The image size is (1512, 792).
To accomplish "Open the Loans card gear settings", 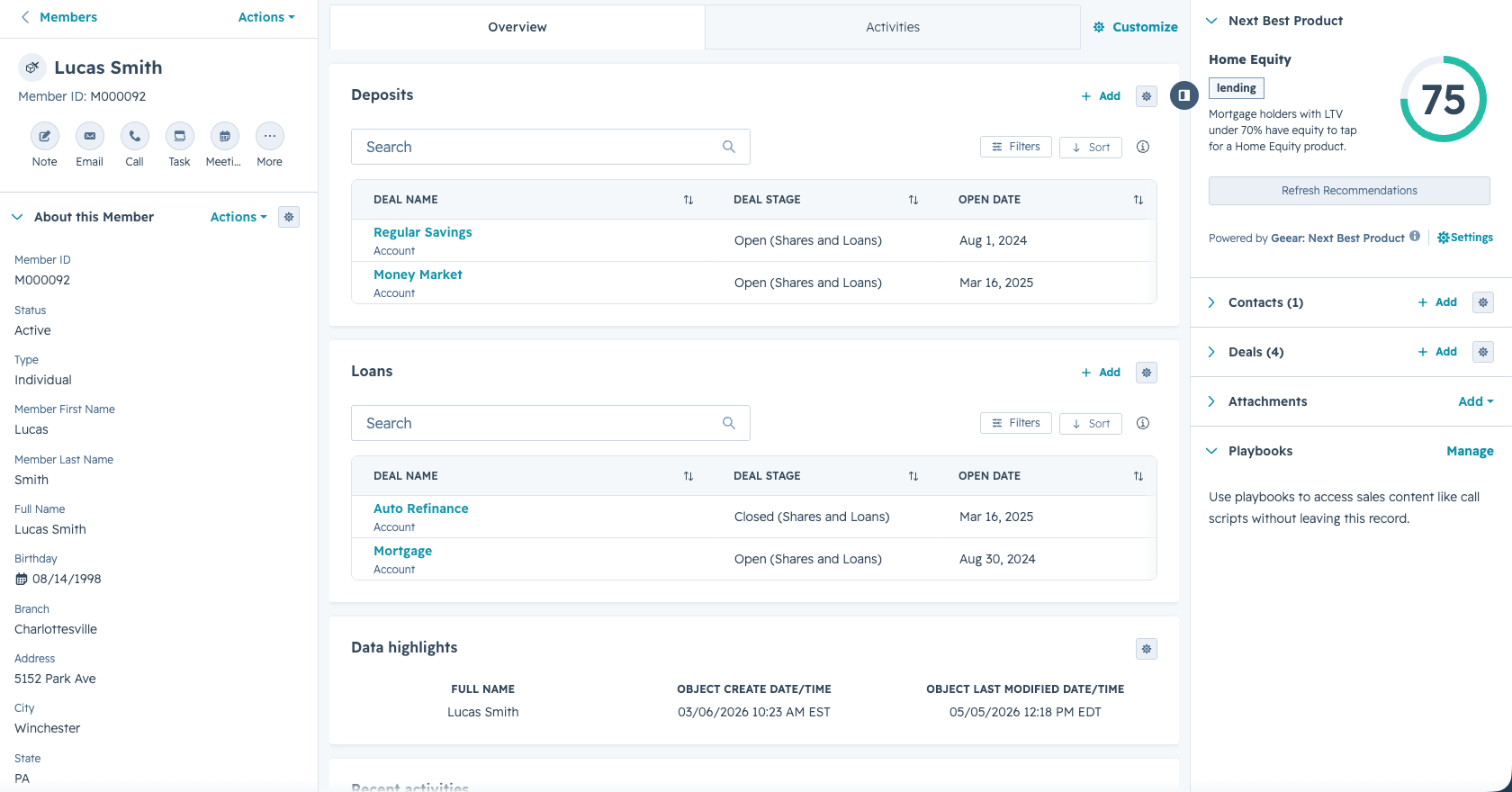I will click(x=1147, y=373).
